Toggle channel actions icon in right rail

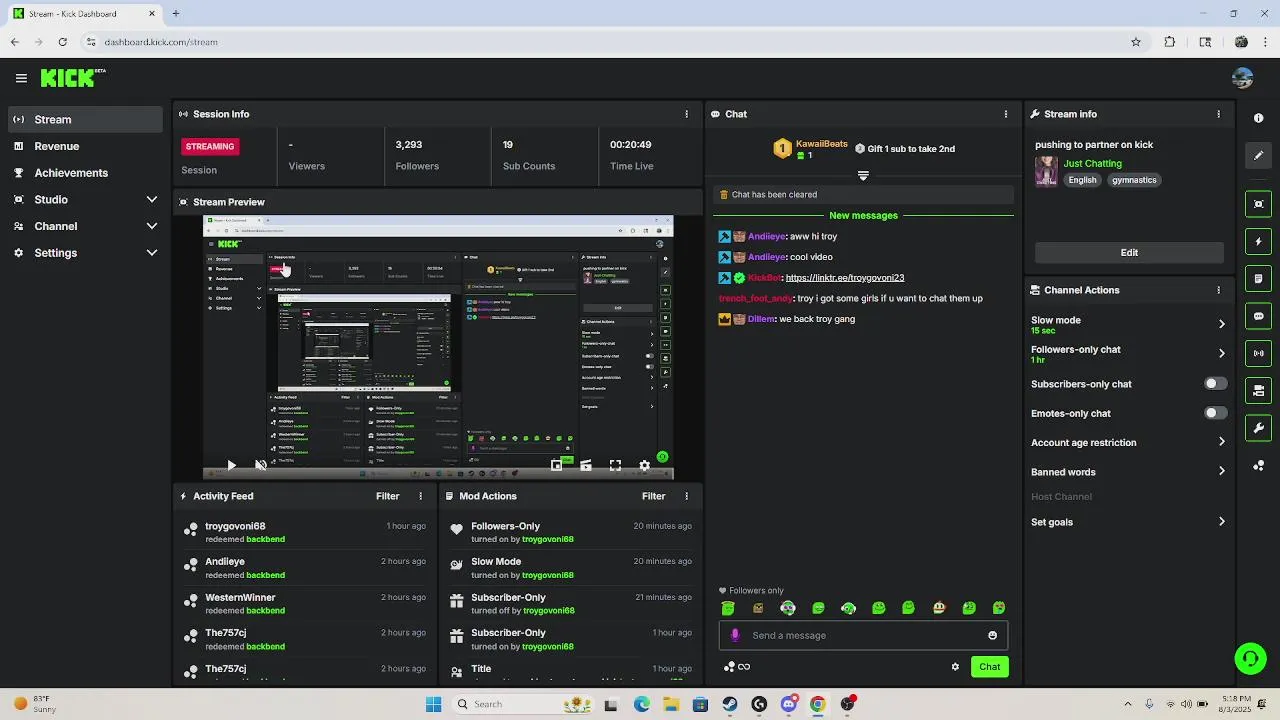[x=1258, y=390]
